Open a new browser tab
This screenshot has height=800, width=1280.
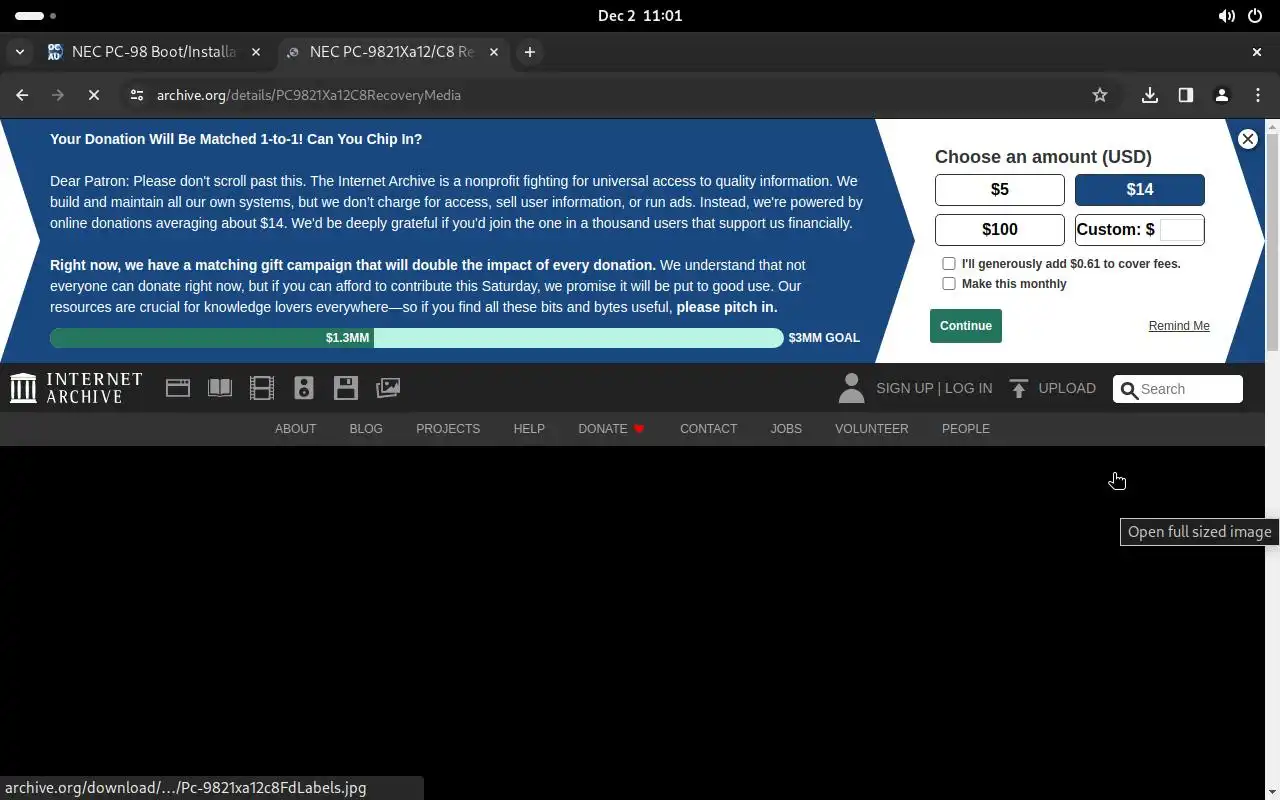tap(530, 52)
